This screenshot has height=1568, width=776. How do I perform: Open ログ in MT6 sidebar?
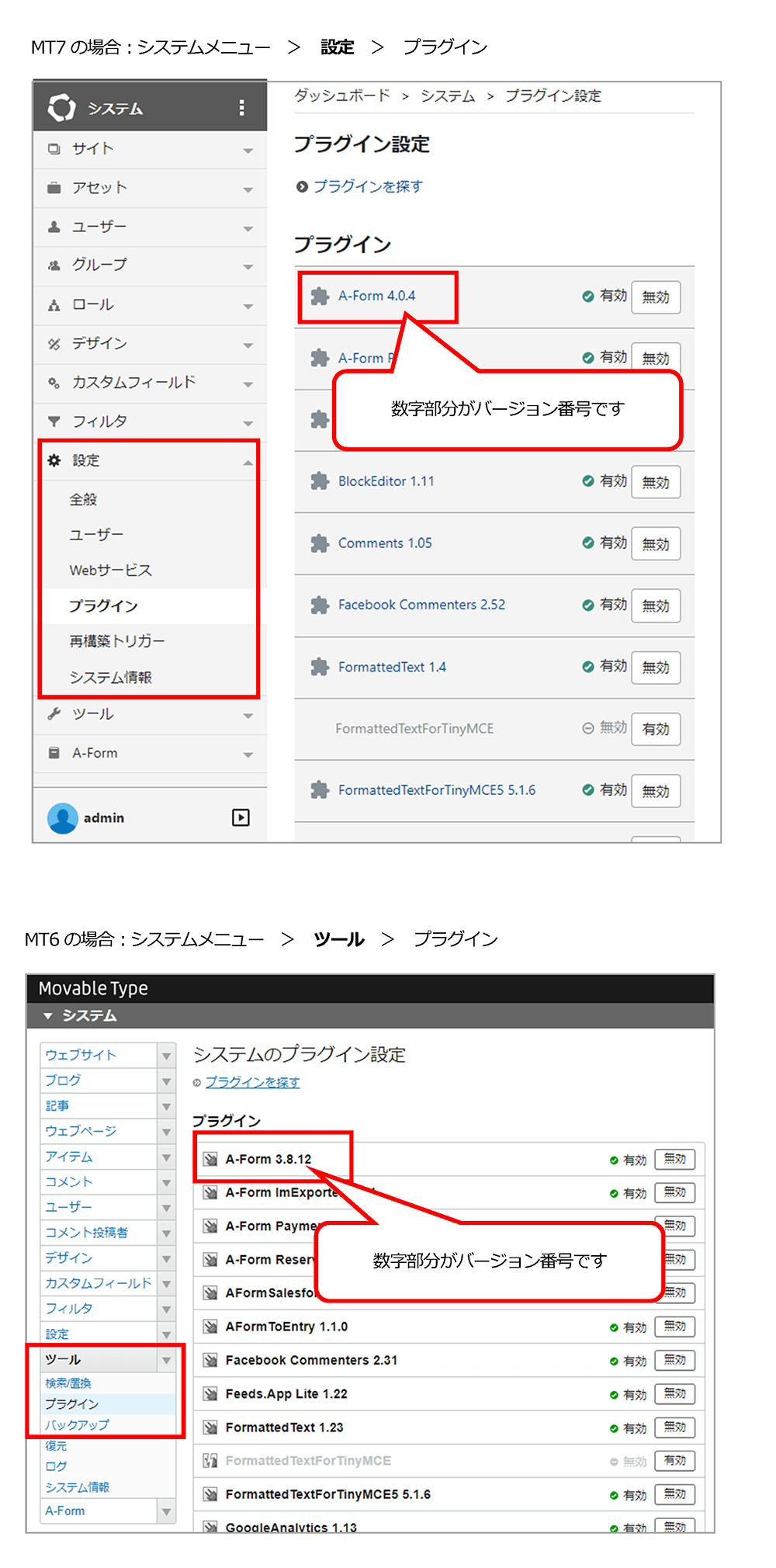click(56, 1466)
